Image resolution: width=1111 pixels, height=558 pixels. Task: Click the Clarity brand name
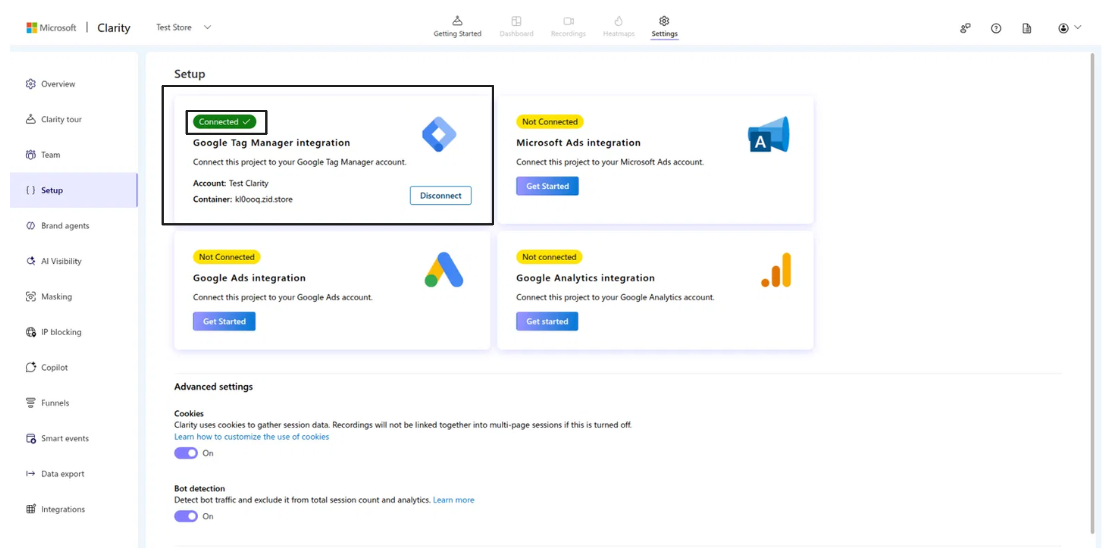[x=113, y=28]
